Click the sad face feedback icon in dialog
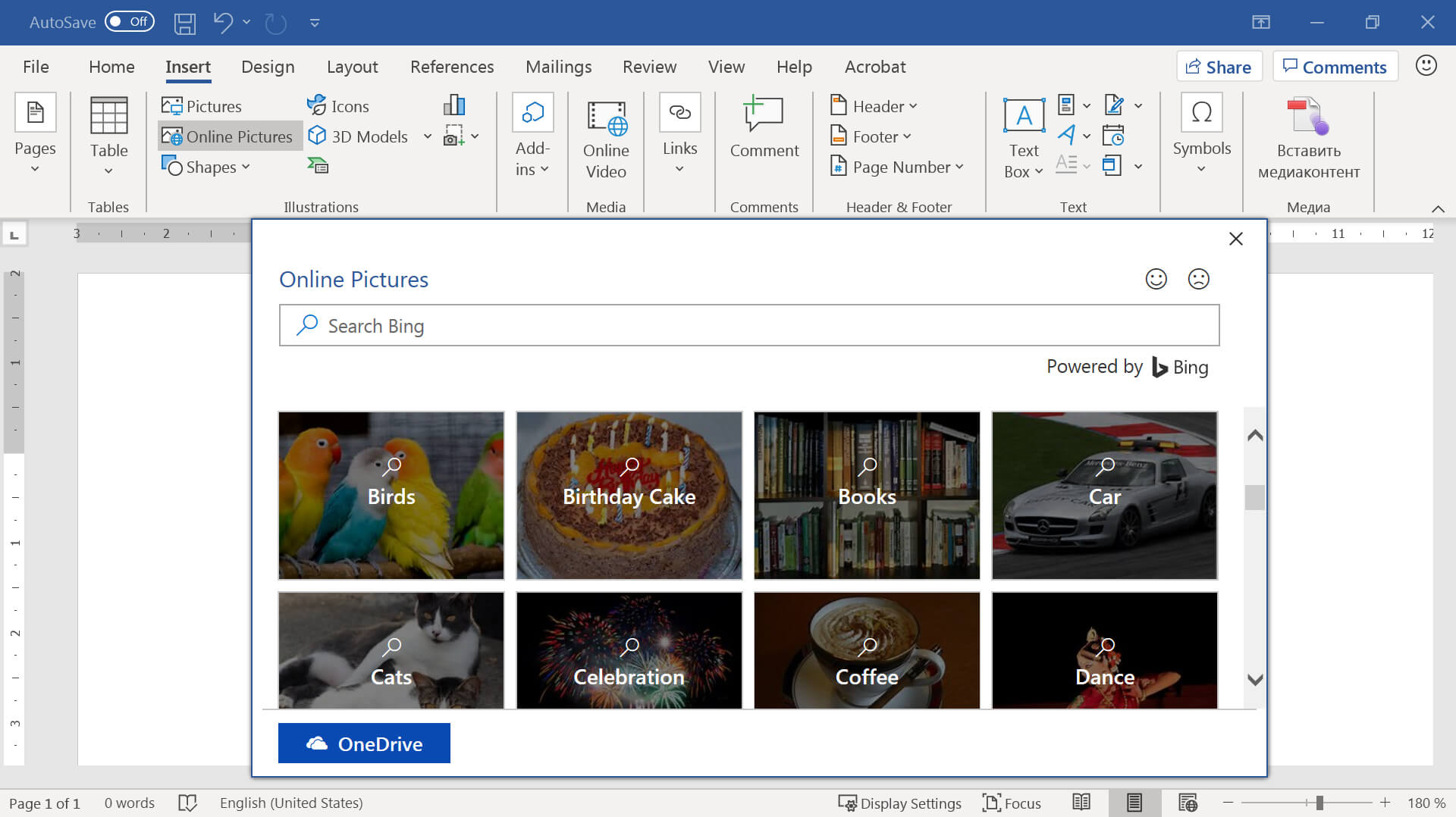1456x817 pixels. pyautogui.click(x=1198, y=279)
